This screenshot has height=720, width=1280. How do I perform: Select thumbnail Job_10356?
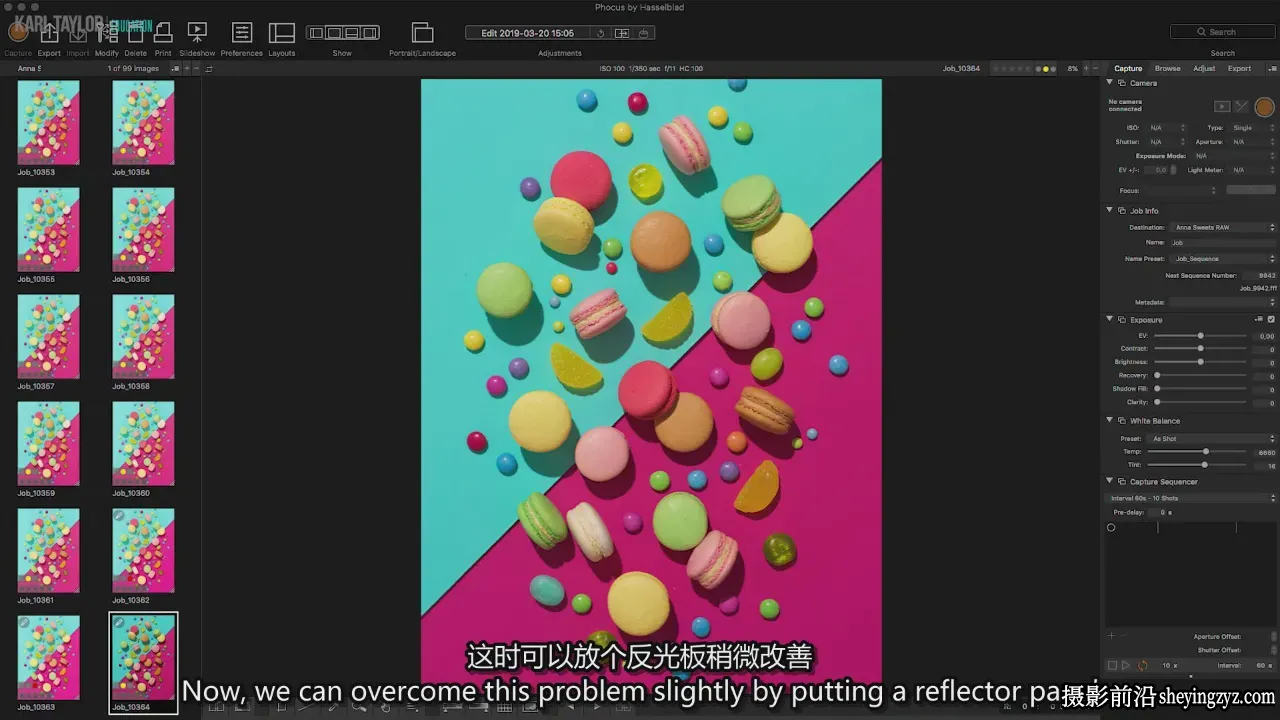(143, 229)
